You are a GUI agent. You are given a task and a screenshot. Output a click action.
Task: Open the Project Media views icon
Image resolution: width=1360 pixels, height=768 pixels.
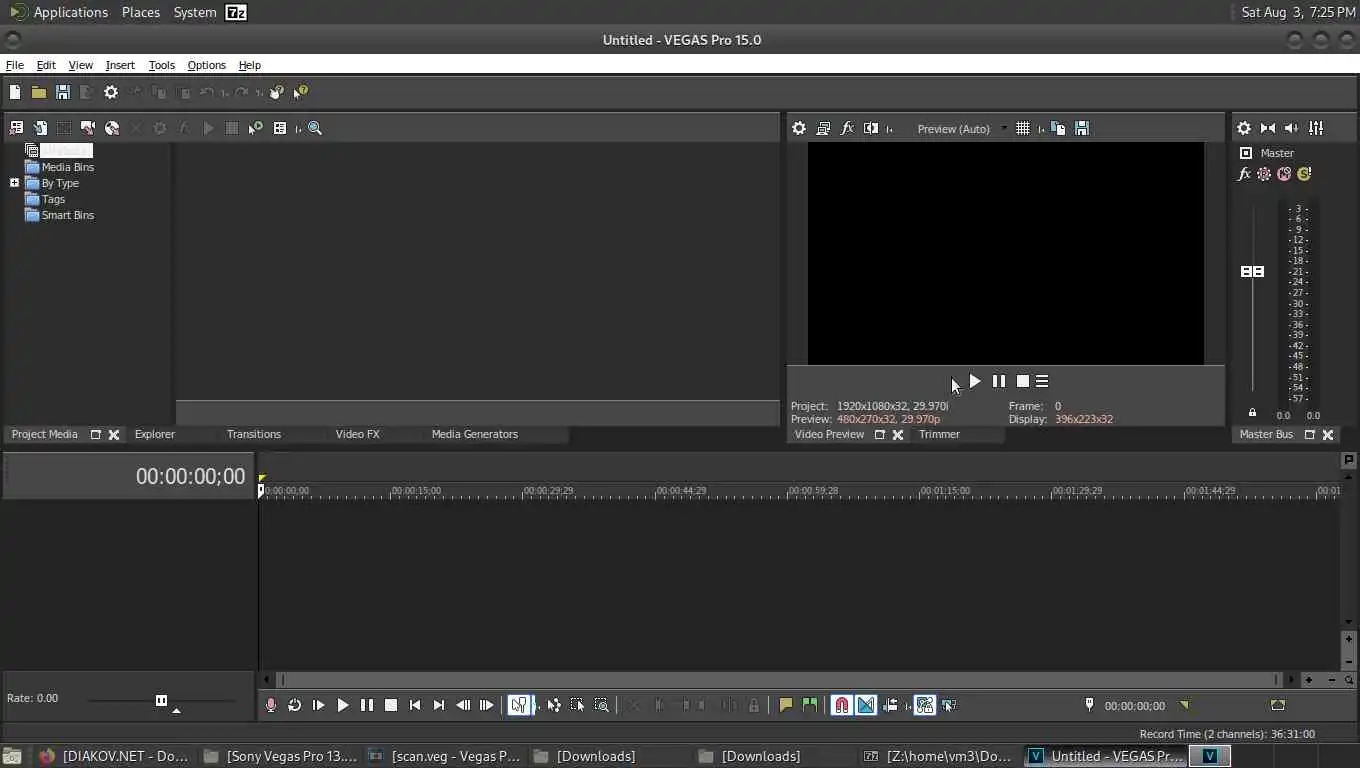280,128
